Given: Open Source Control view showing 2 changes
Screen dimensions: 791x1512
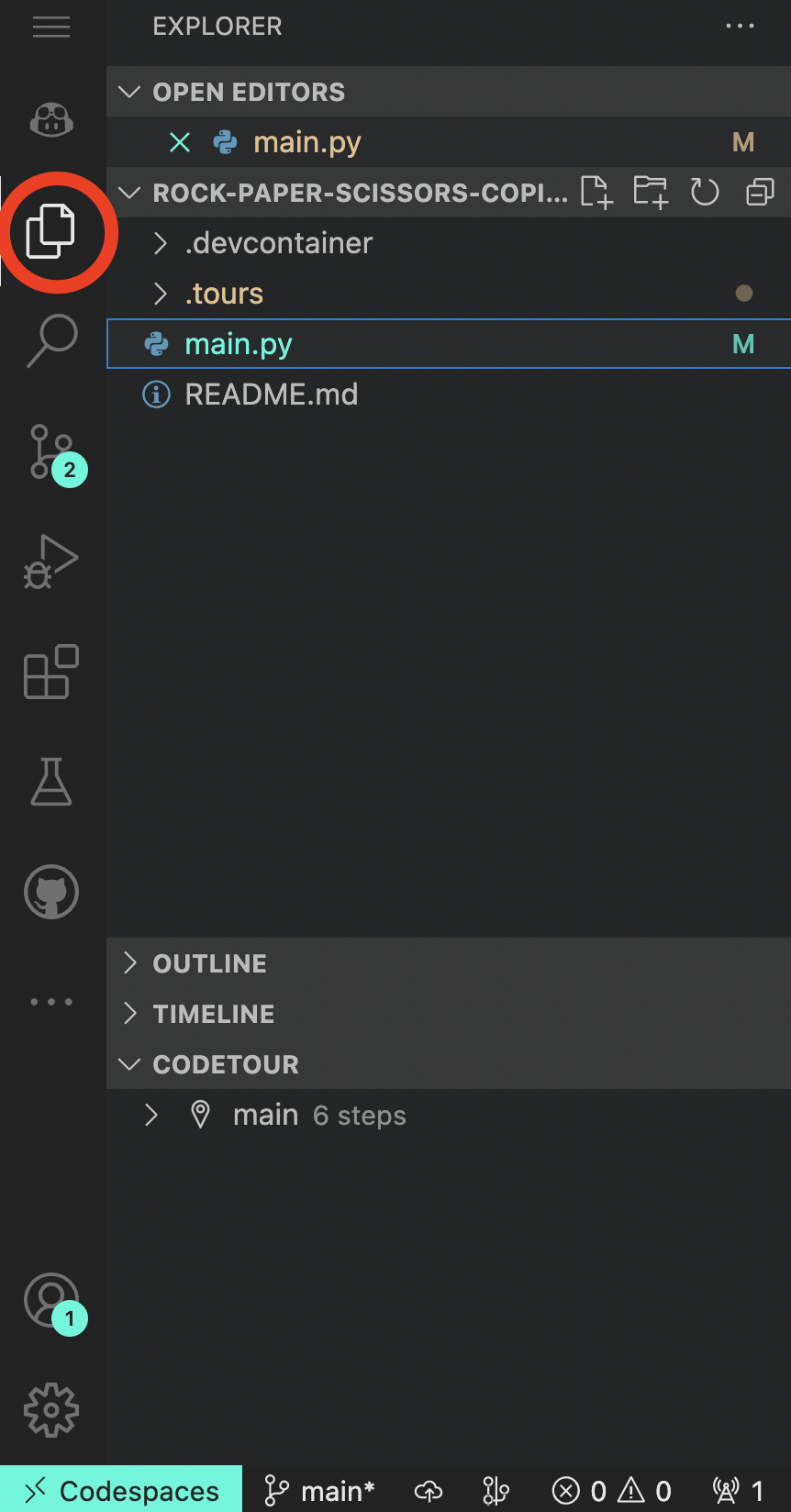Looking at the screenshot, I should coord(50,450).
